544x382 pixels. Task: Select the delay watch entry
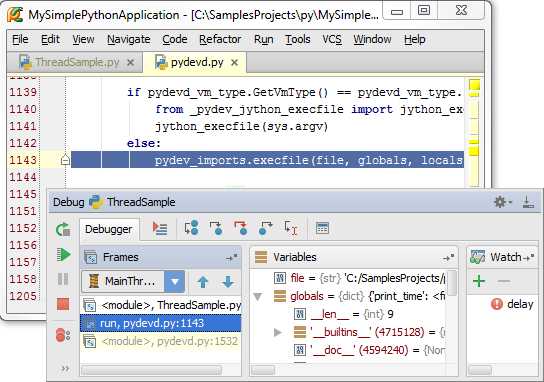coord(512,304)
